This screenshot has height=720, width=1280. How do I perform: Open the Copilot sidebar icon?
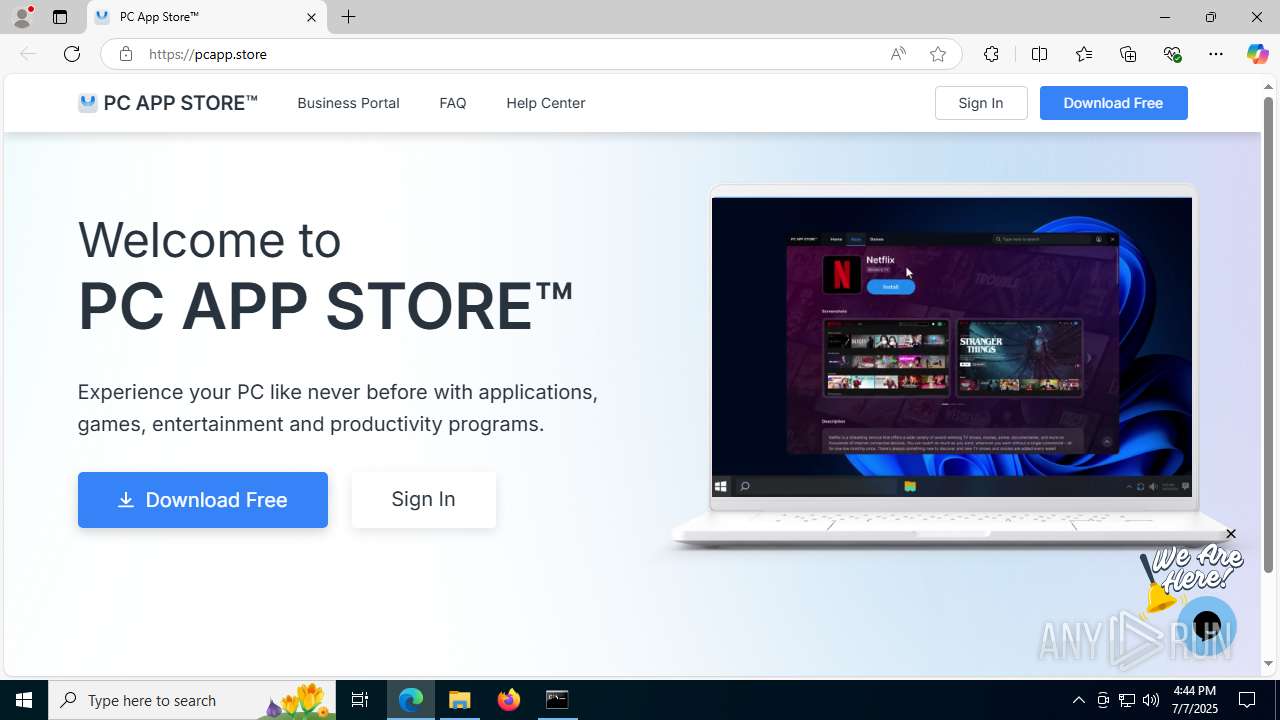(1257, 54)
